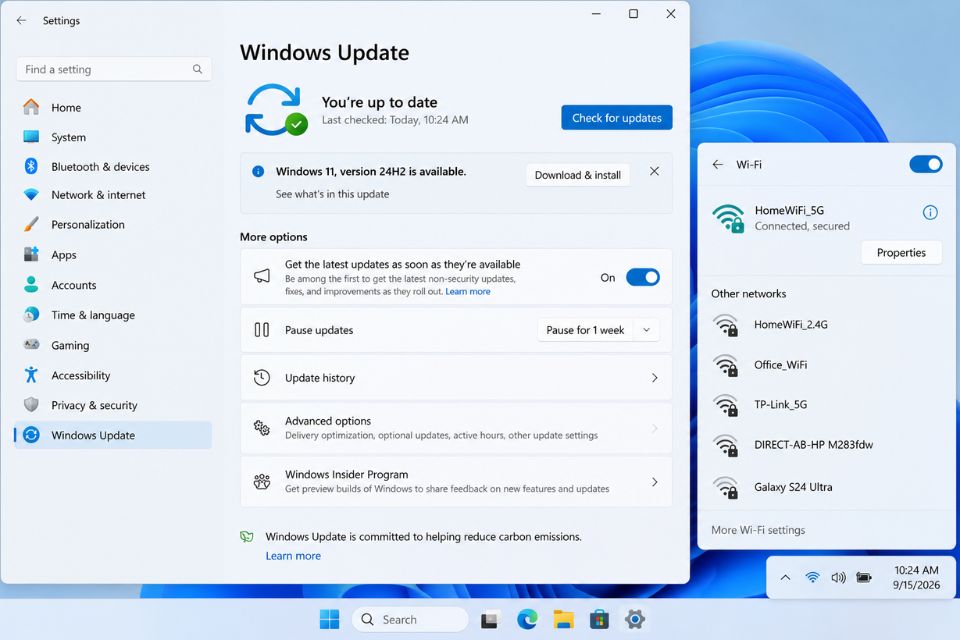960x640 pixels.
Task: Open Accessibility settings page
Action: tap(113, 375)
